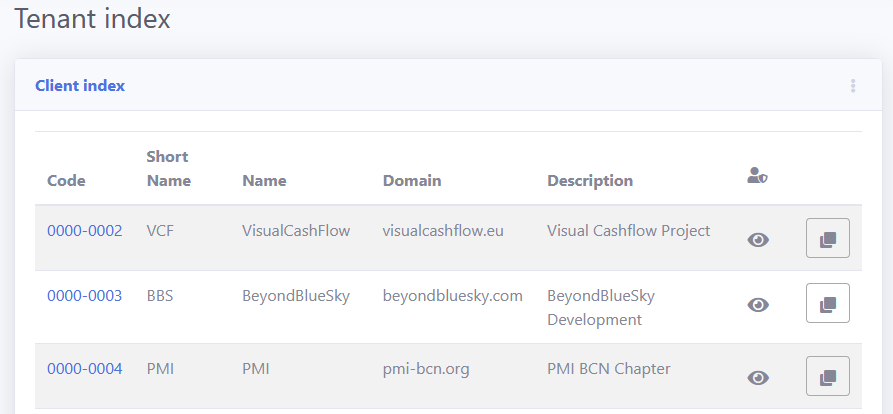Screen dimensions: 893x414
Task: Click the Domain column header
Action: point(412,181)
